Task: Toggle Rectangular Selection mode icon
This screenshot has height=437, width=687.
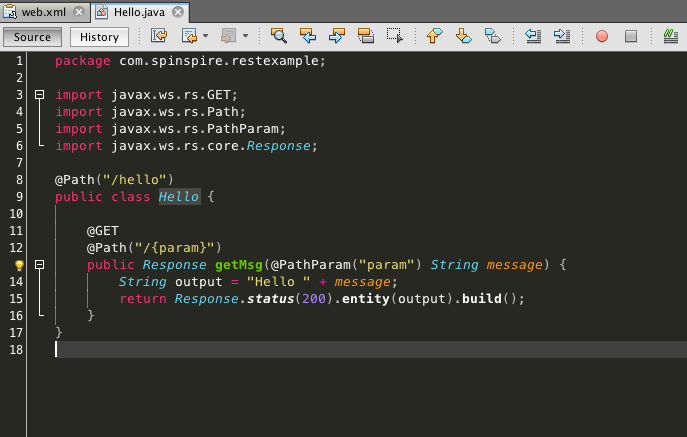Action: (x=394, y=36)
